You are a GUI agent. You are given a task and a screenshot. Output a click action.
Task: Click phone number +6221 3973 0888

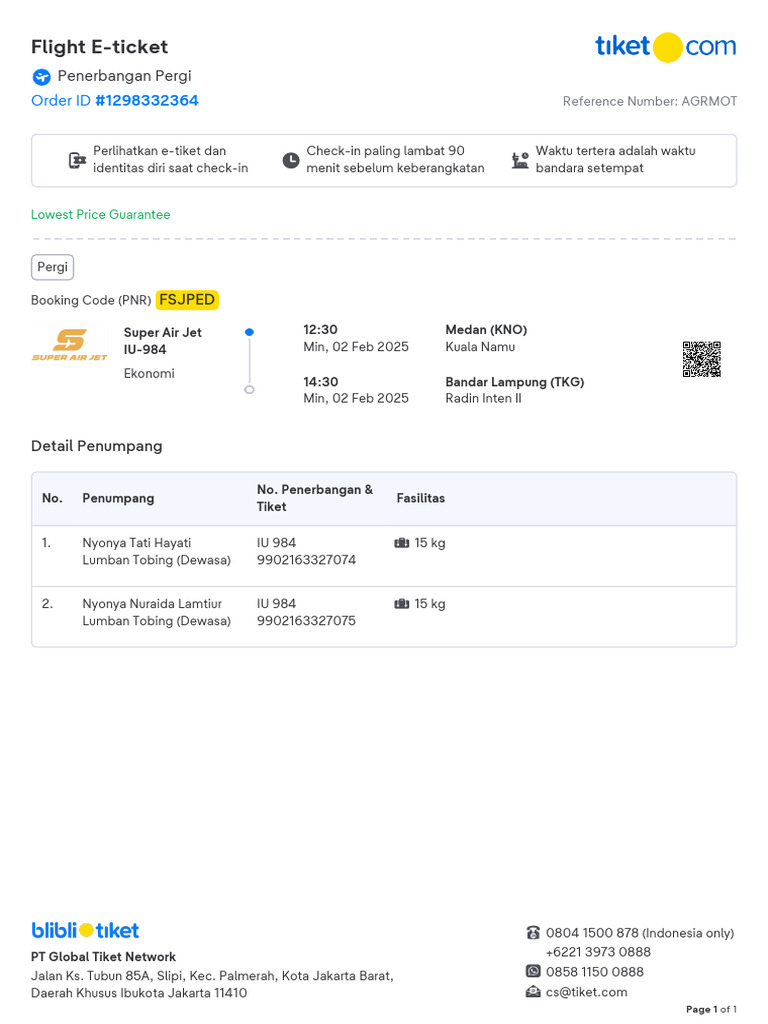tap(598, 952)
